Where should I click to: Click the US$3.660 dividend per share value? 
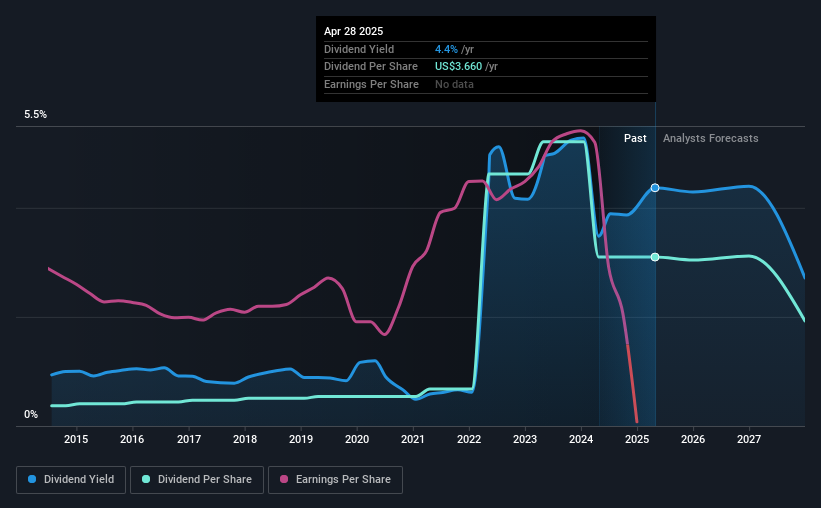(458, 67)
